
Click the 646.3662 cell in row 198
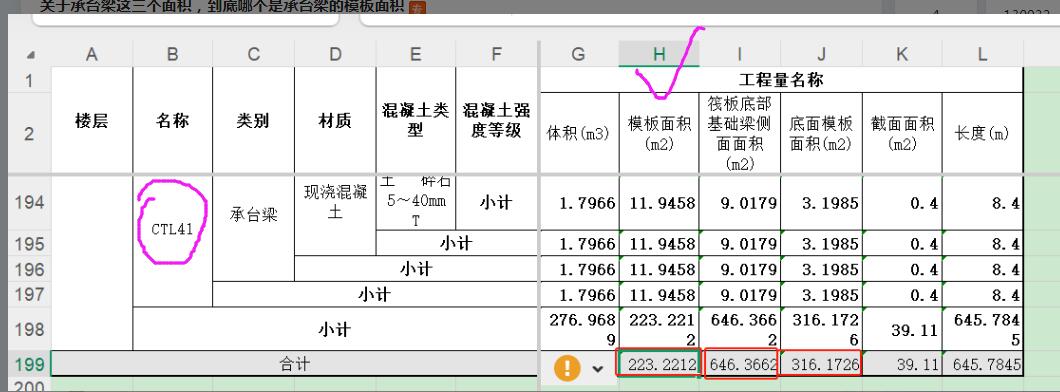click(x=740, y=329)
